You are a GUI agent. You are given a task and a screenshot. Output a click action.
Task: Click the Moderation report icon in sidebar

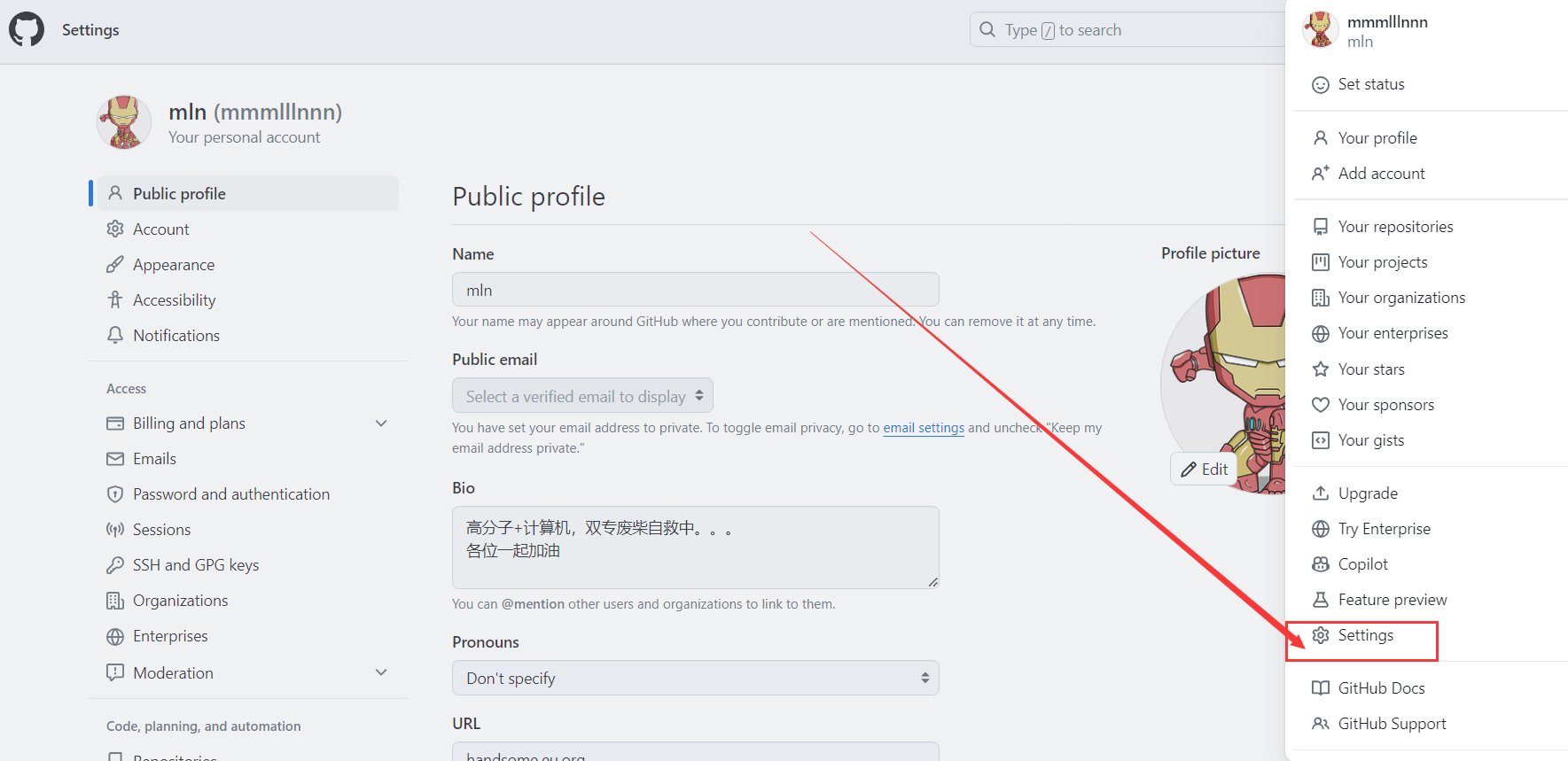pyautogui.click(x=115, y=672)
